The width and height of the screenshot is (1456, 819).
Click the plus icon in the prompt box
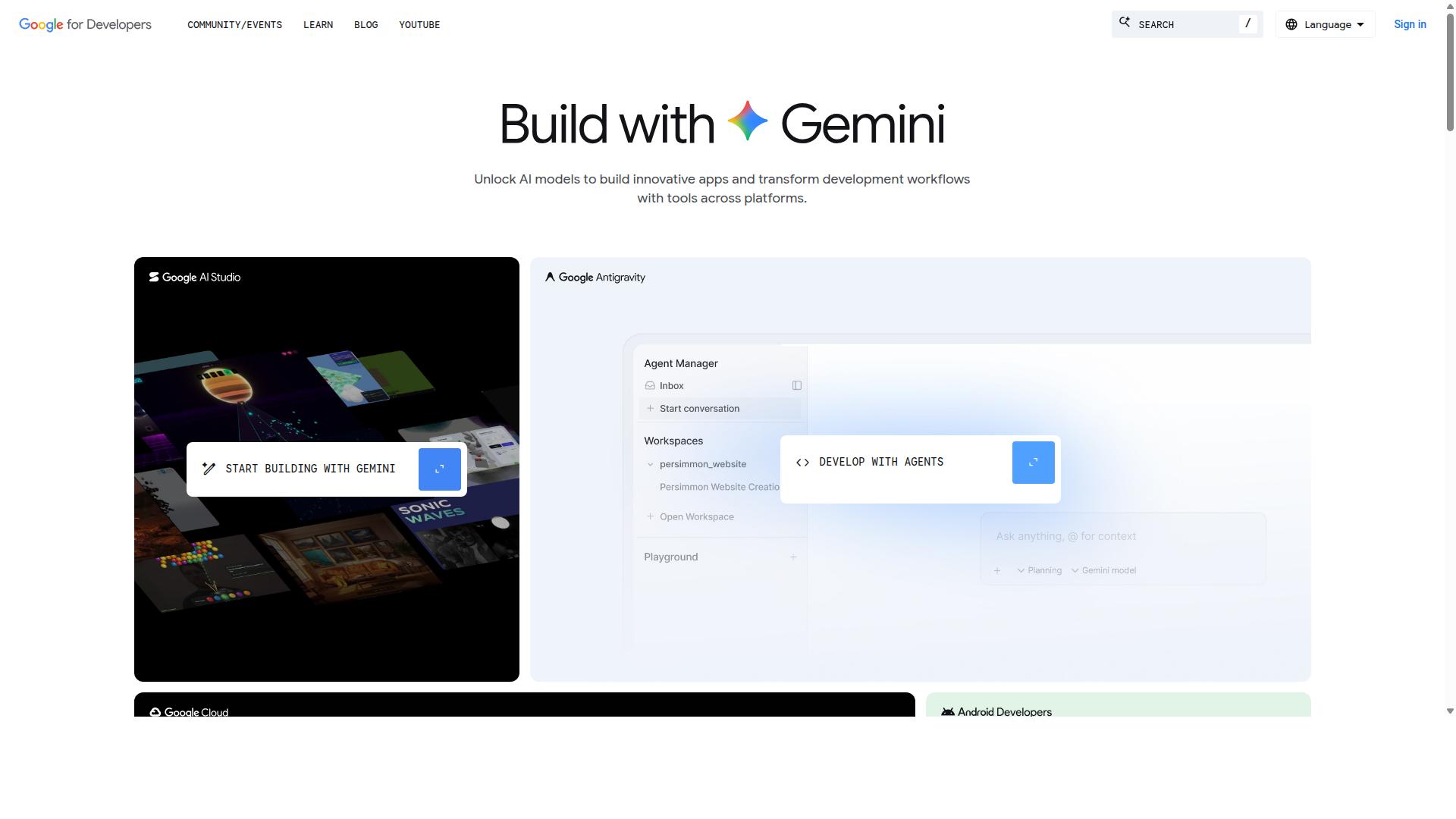[997, 571]
